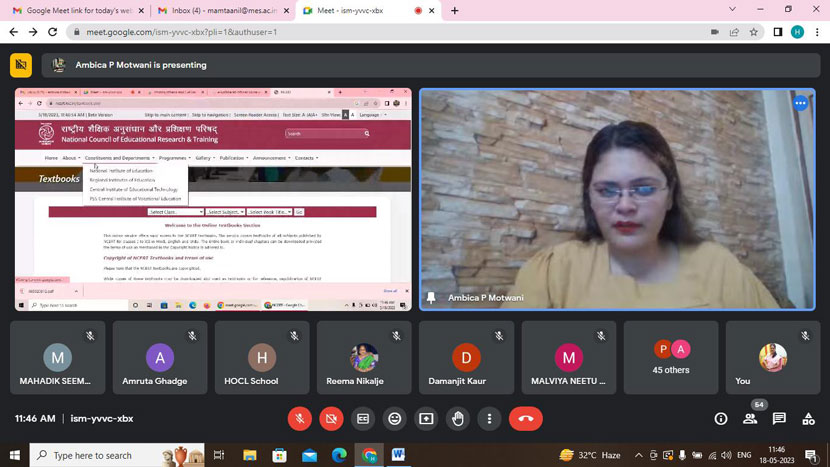Open clock showing 11:46 18-05-2023
This screenshot has width=830, height=467.
pos(777,455)
